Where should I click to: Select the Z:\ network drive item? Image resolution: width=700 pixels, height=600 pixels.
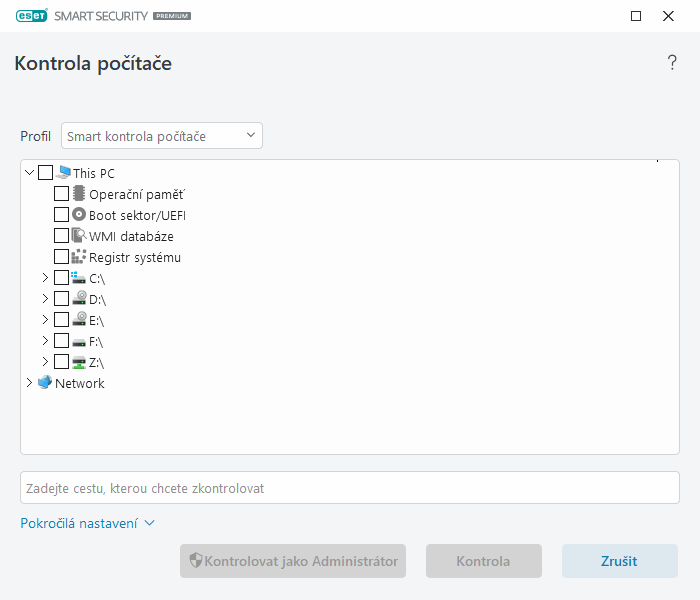click(96, 362)
